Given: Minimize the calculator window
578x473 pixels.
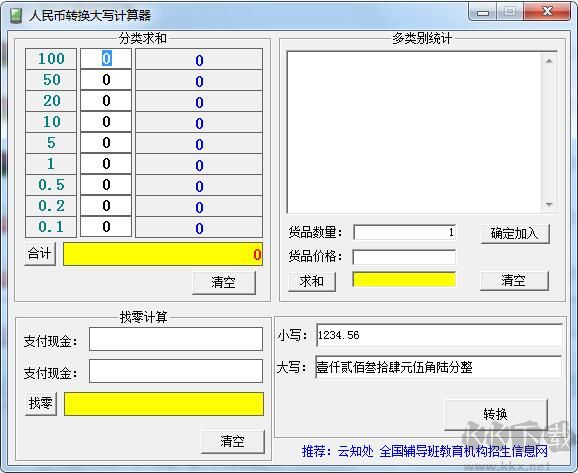Looking at the screenshot, I should [x=483, y=12].
